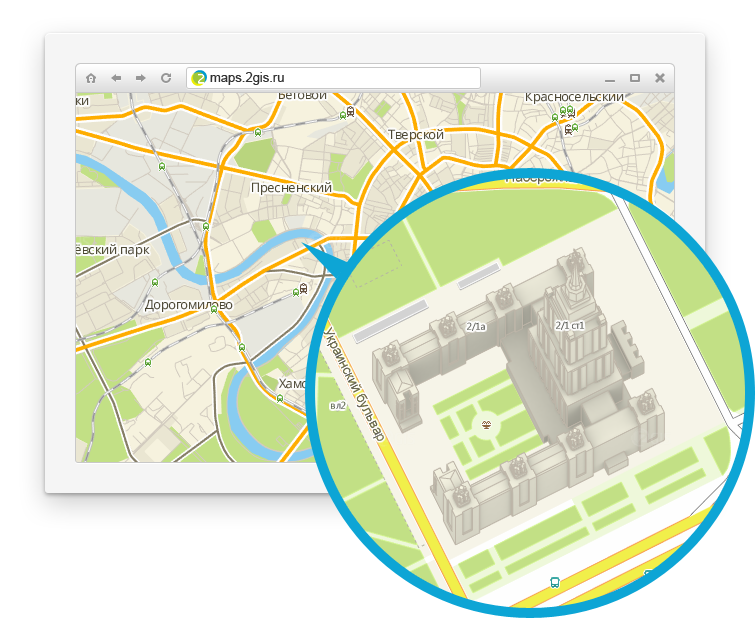
Task: Reload the page with the refresh icon
Action: tap(166, 78)
